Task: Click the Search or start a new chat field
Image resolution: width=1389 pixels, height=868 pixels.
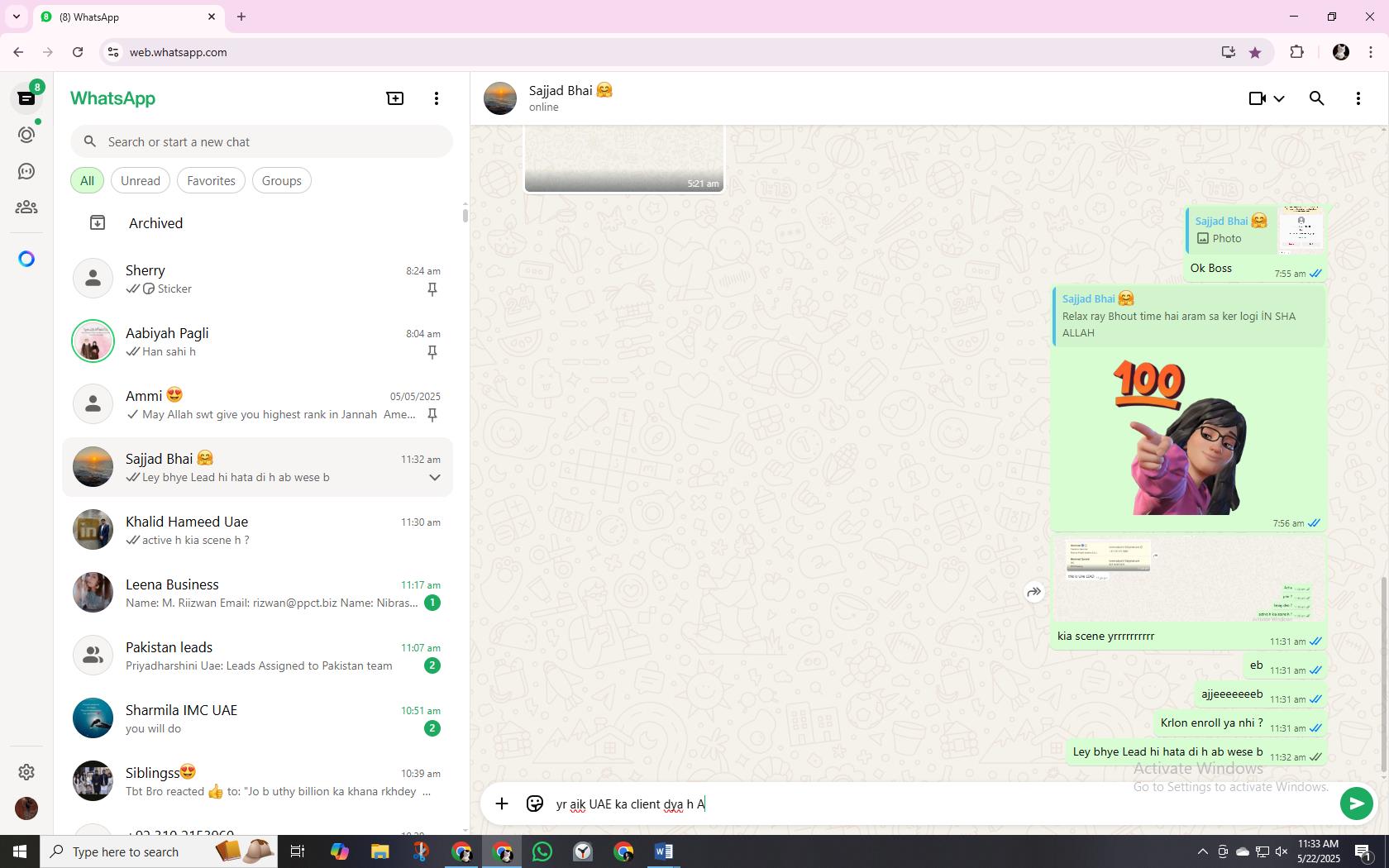Action: click(x=261, y=142)
